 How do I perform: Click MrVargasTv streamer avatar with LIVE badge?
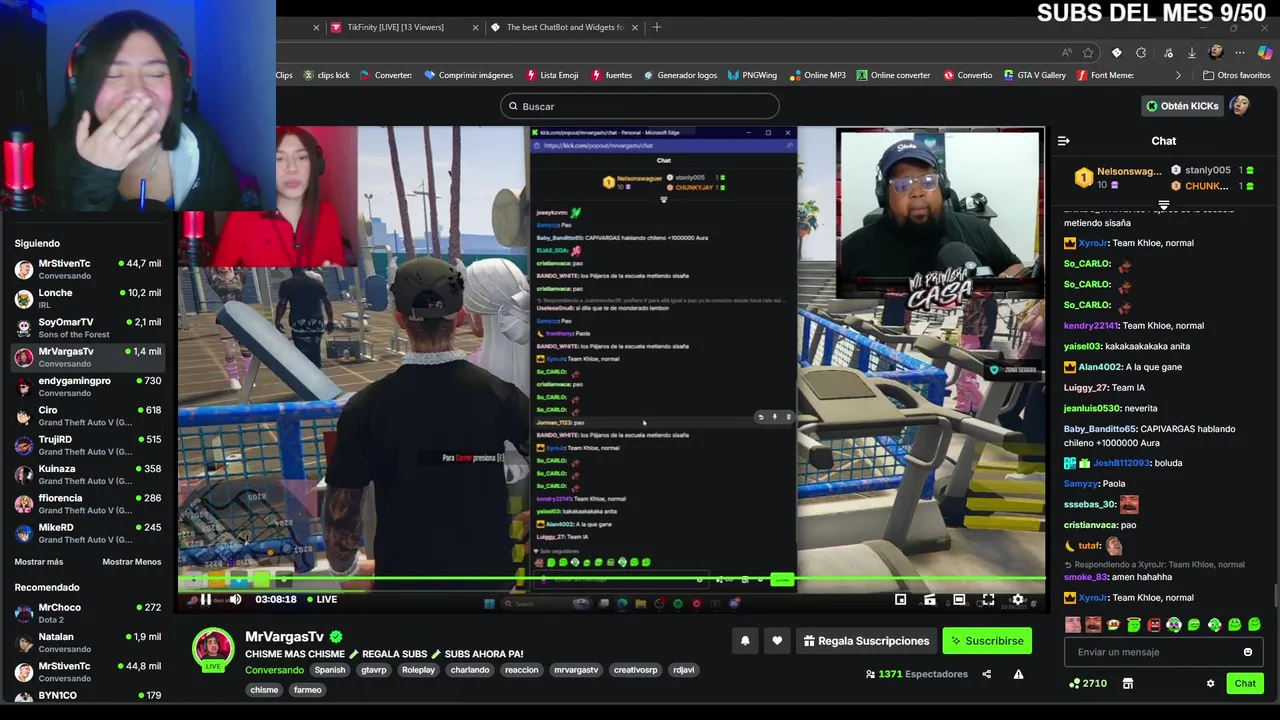click(213, 650)
